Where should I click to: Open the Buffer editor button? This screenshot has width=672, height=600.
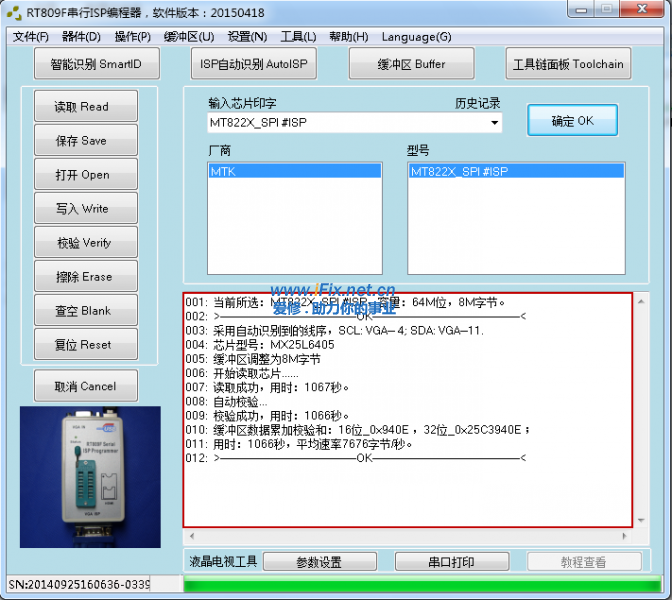(x=411, y=64)
